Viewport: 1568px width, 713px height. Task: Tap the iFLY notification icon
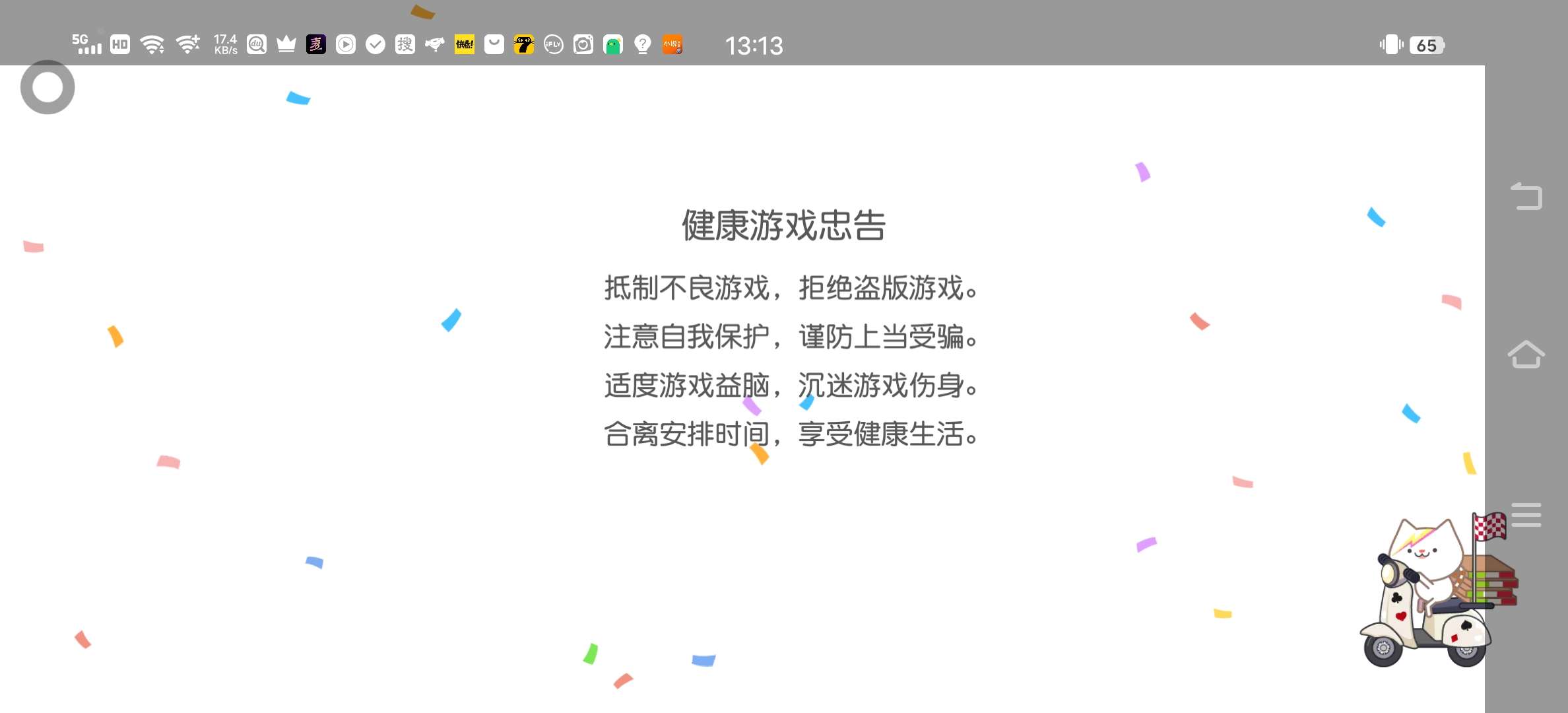click(553, 45)
